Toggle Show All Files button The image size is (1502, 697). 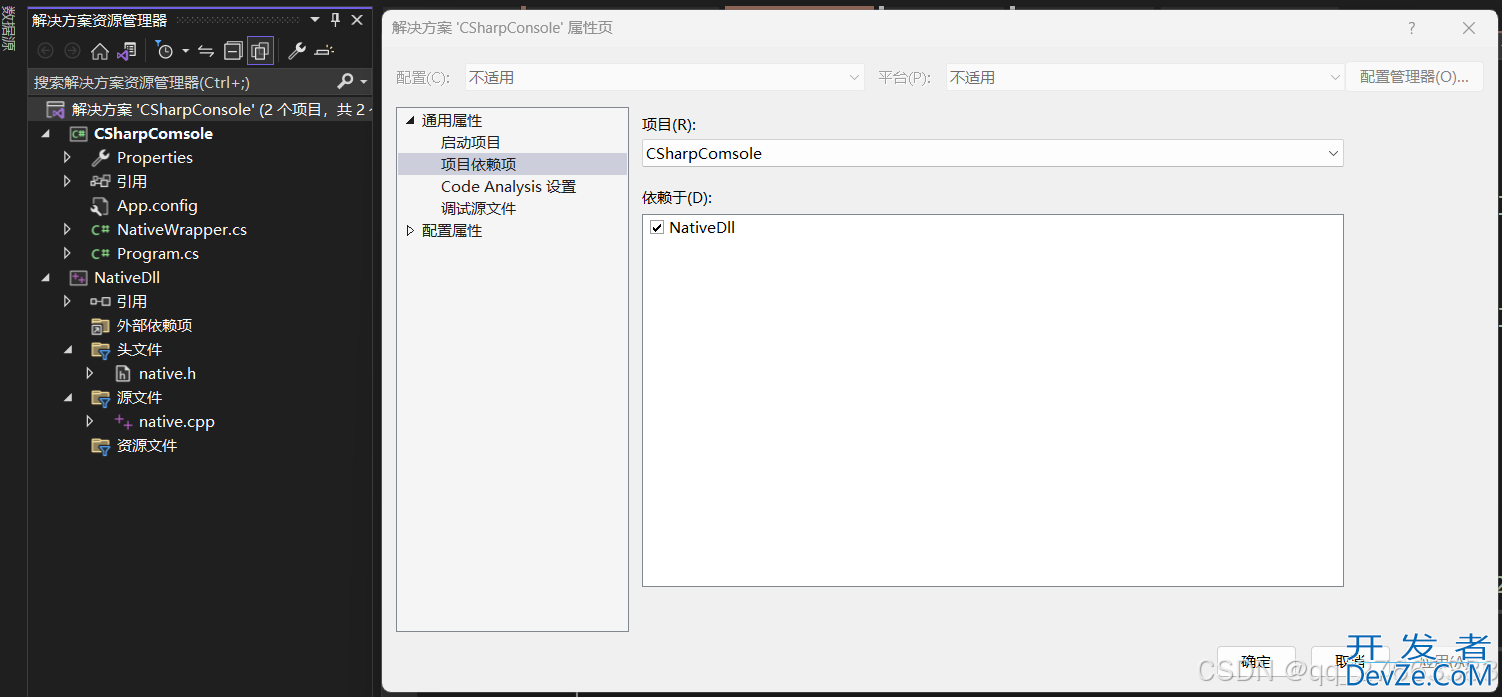point(260,51)
